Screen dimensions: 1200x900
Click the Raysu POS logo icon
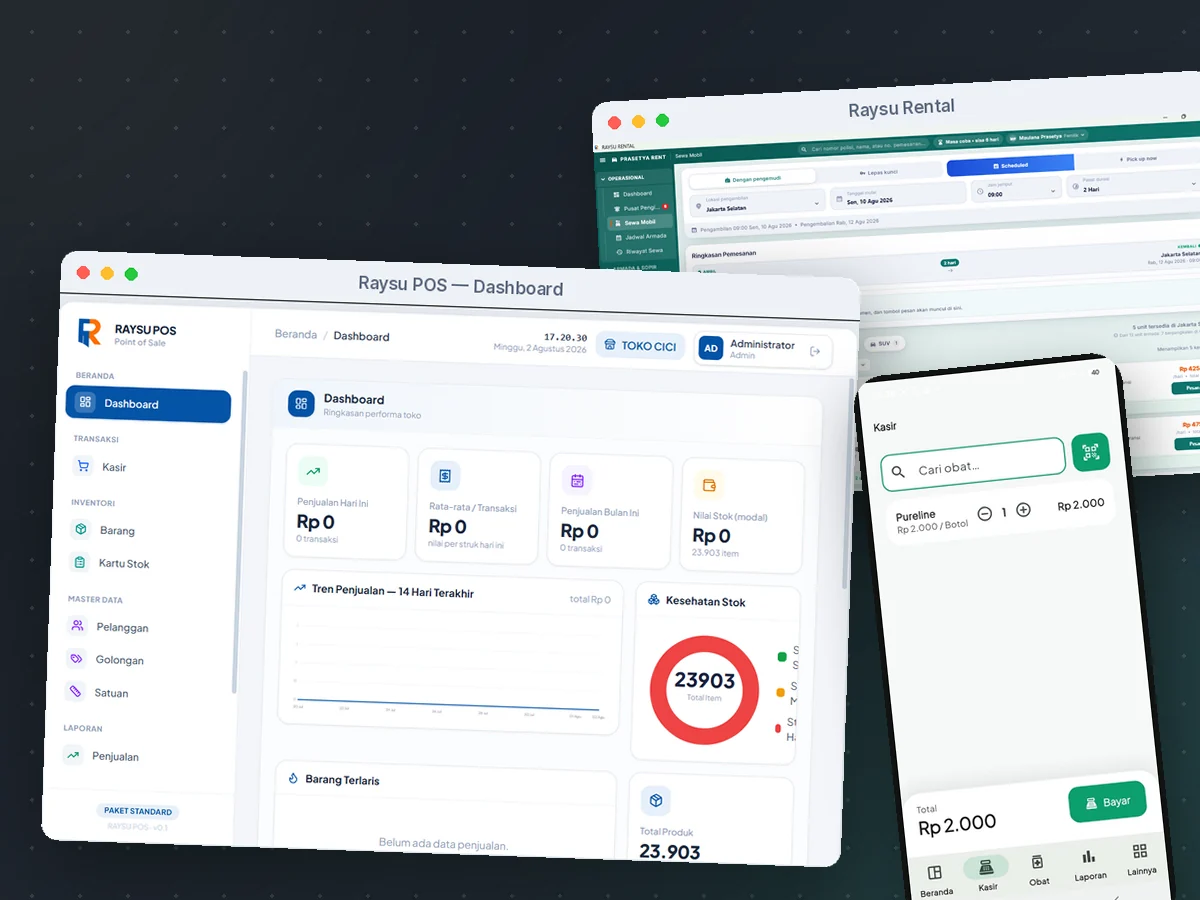point(90,332)
